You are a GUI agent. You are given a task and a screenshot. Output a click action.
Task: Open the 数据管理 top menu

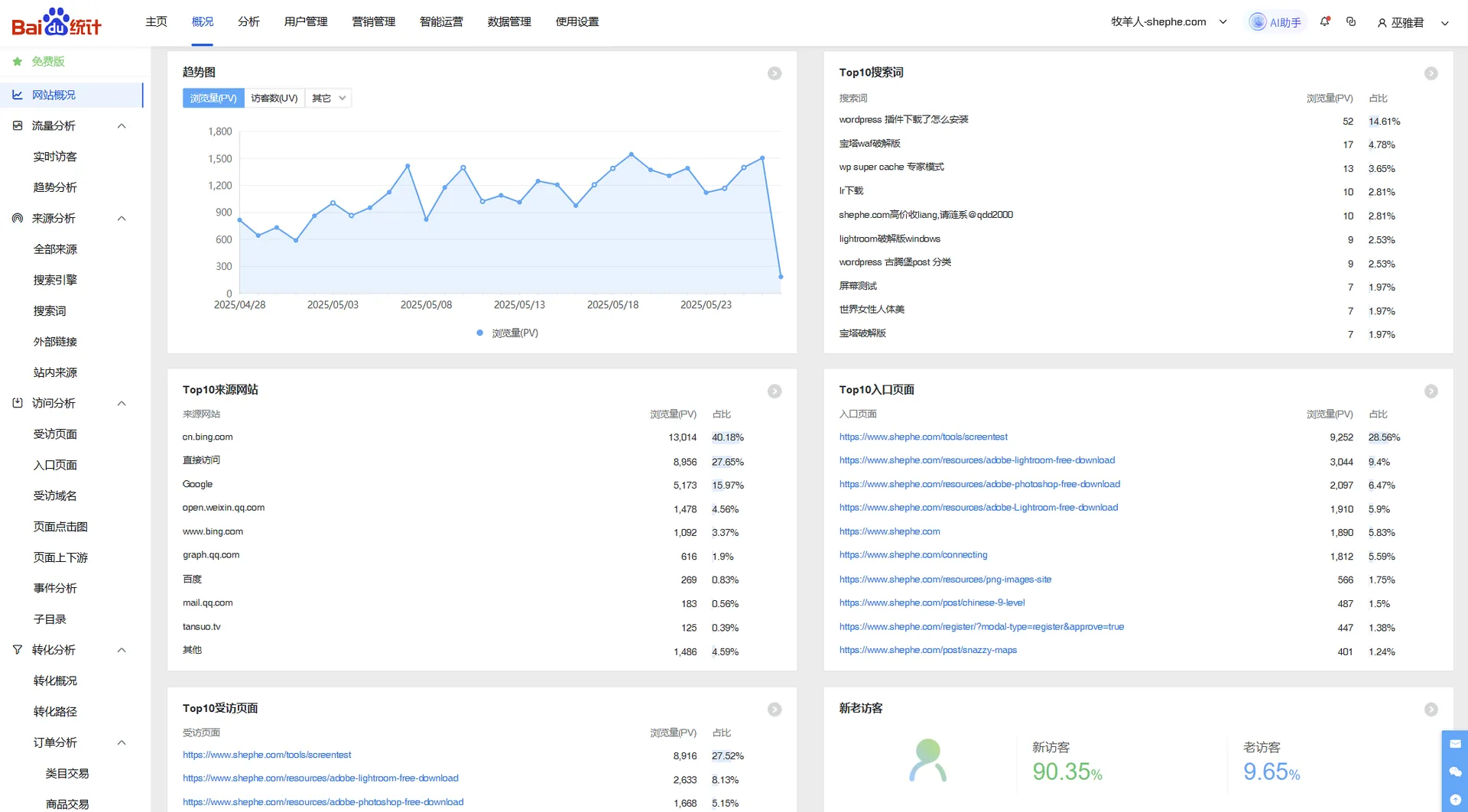tap(509, 22)
